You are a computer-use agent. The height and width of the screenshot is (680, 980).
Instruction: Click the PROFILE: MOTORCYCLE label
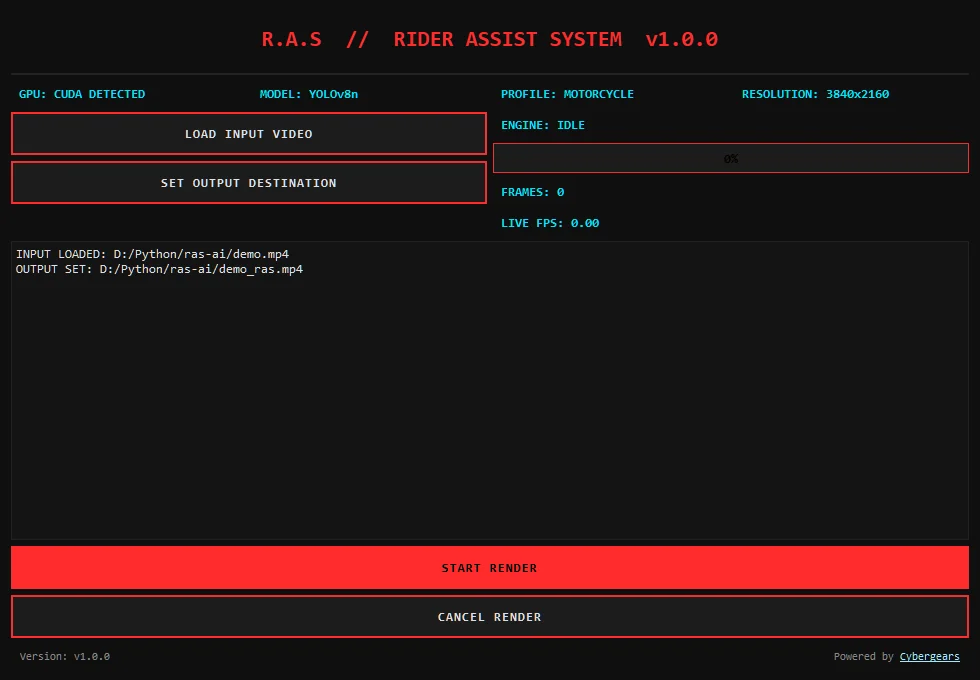(568, 94)
